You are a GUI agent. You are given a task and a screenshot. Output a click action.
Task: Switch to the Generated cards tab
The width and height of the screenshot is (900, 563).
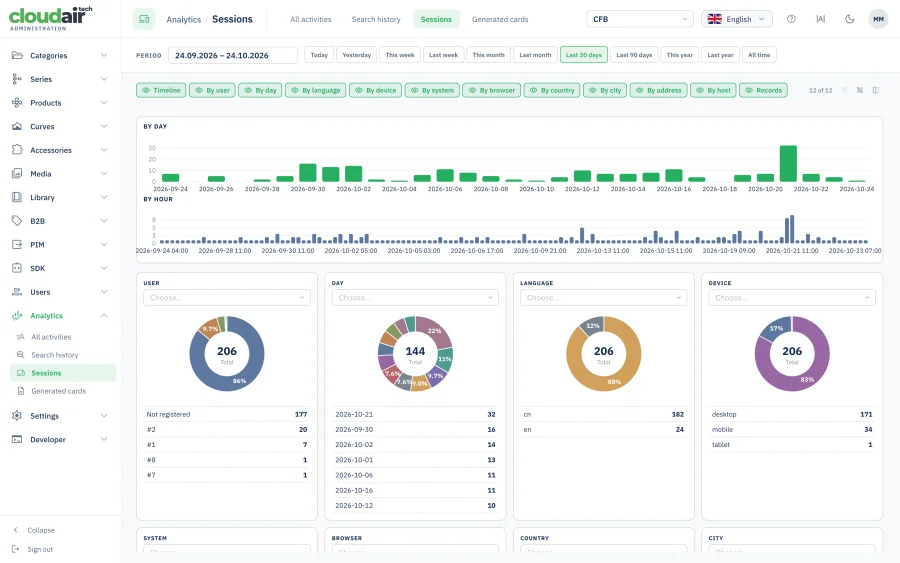click(x=500, y=19)
